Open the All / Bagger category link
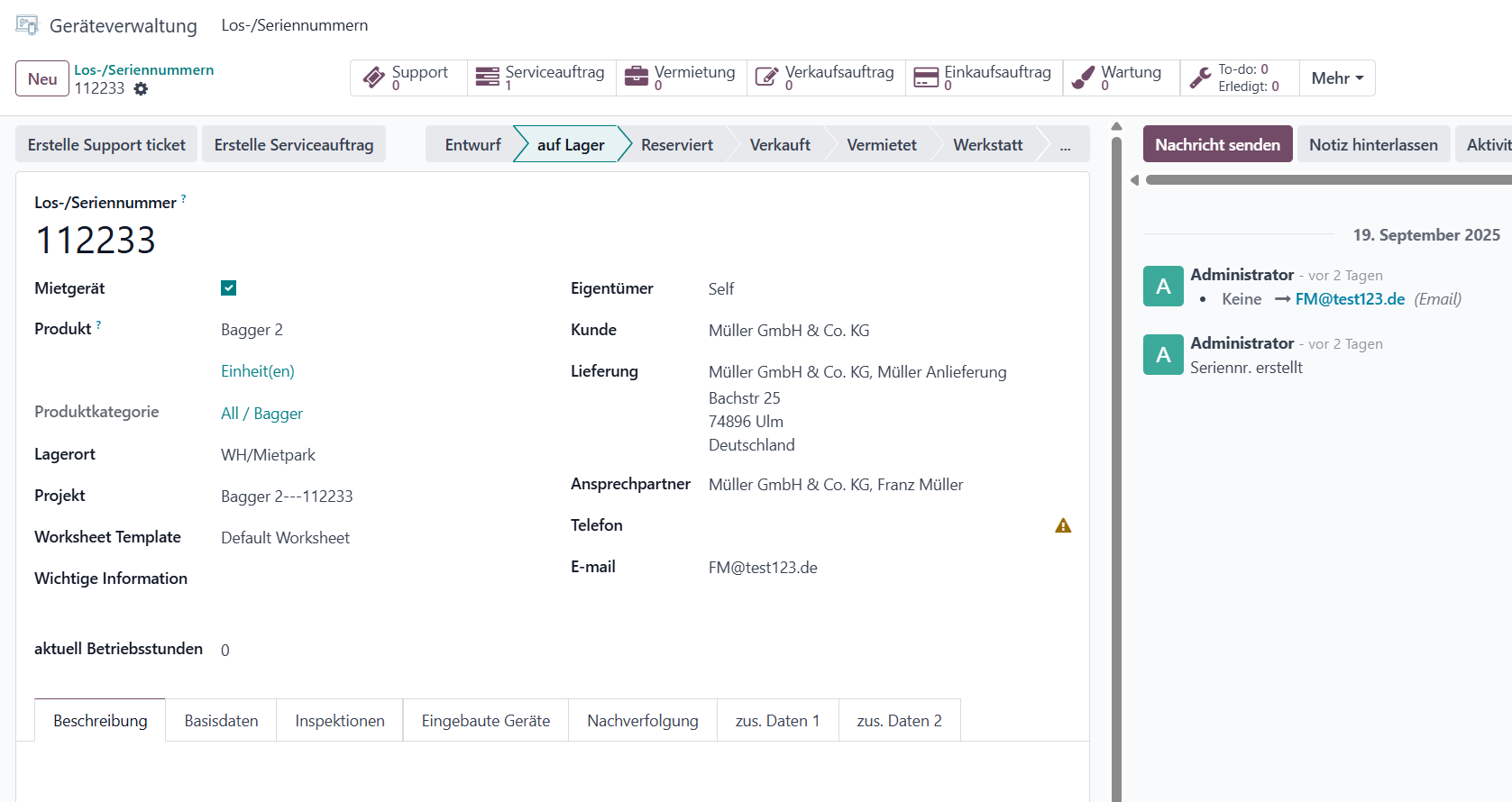 click(261, 414)
